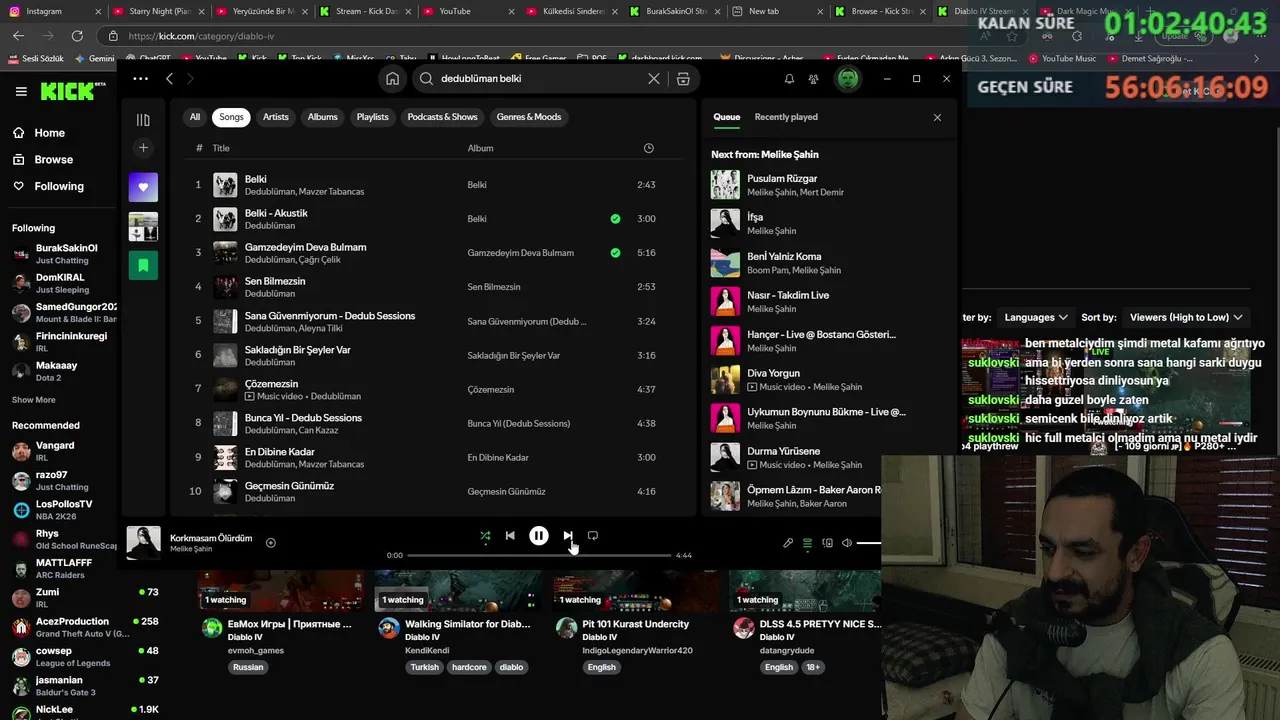Pause the current Spotify track
Screen dimensions: 1280x720
coord(538,536)
